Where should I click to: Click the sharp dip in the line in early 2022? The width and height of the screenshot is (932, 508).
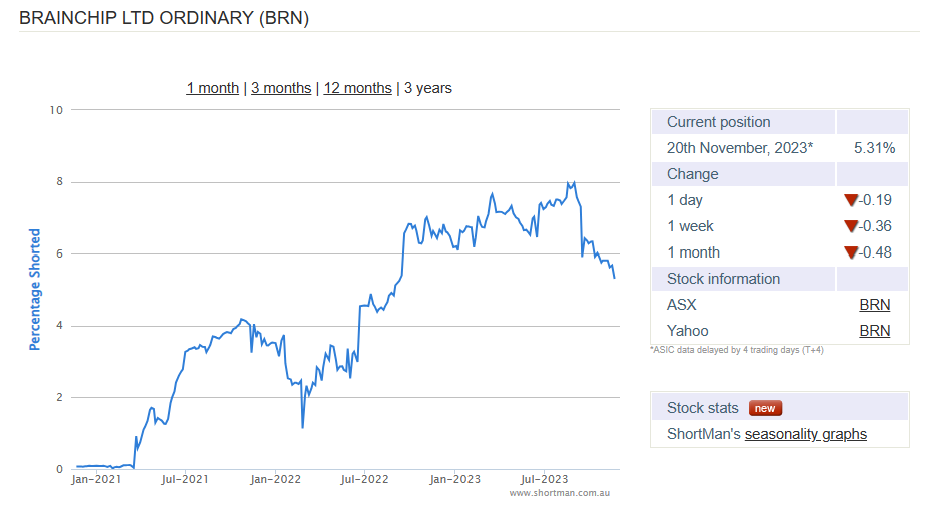[302, 427]
